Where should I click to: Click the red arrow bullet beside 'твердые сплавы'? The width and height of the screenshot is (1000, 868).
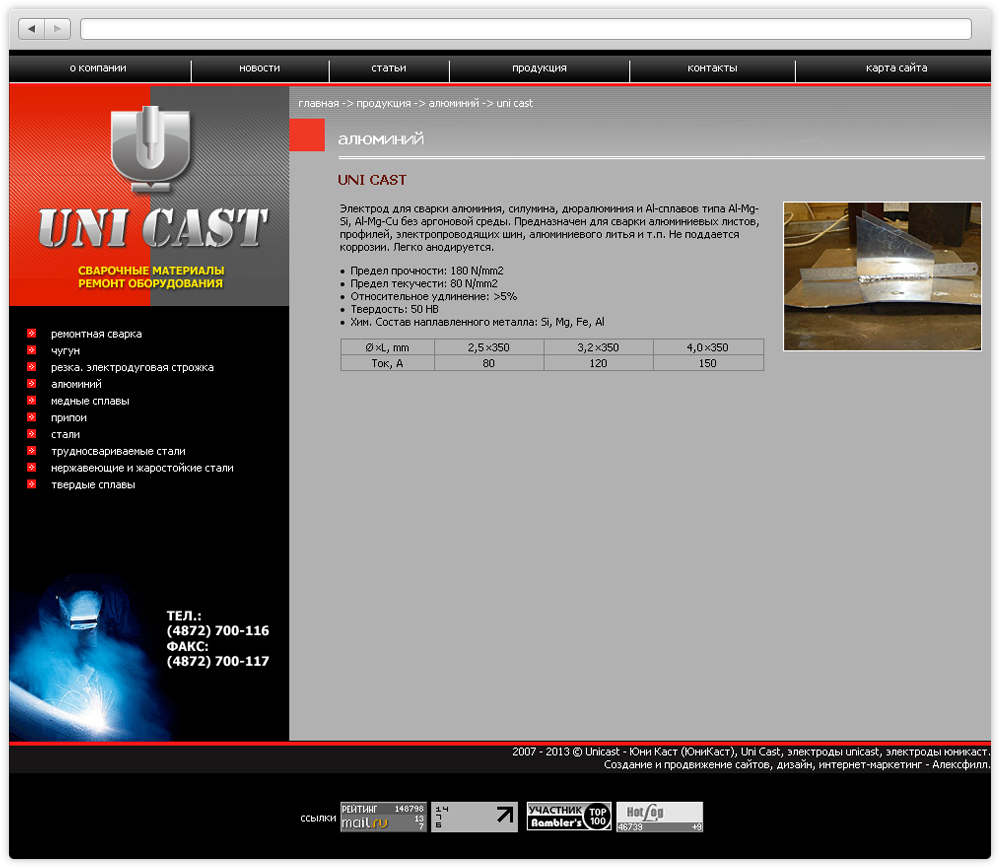click(x=31, y=485)
